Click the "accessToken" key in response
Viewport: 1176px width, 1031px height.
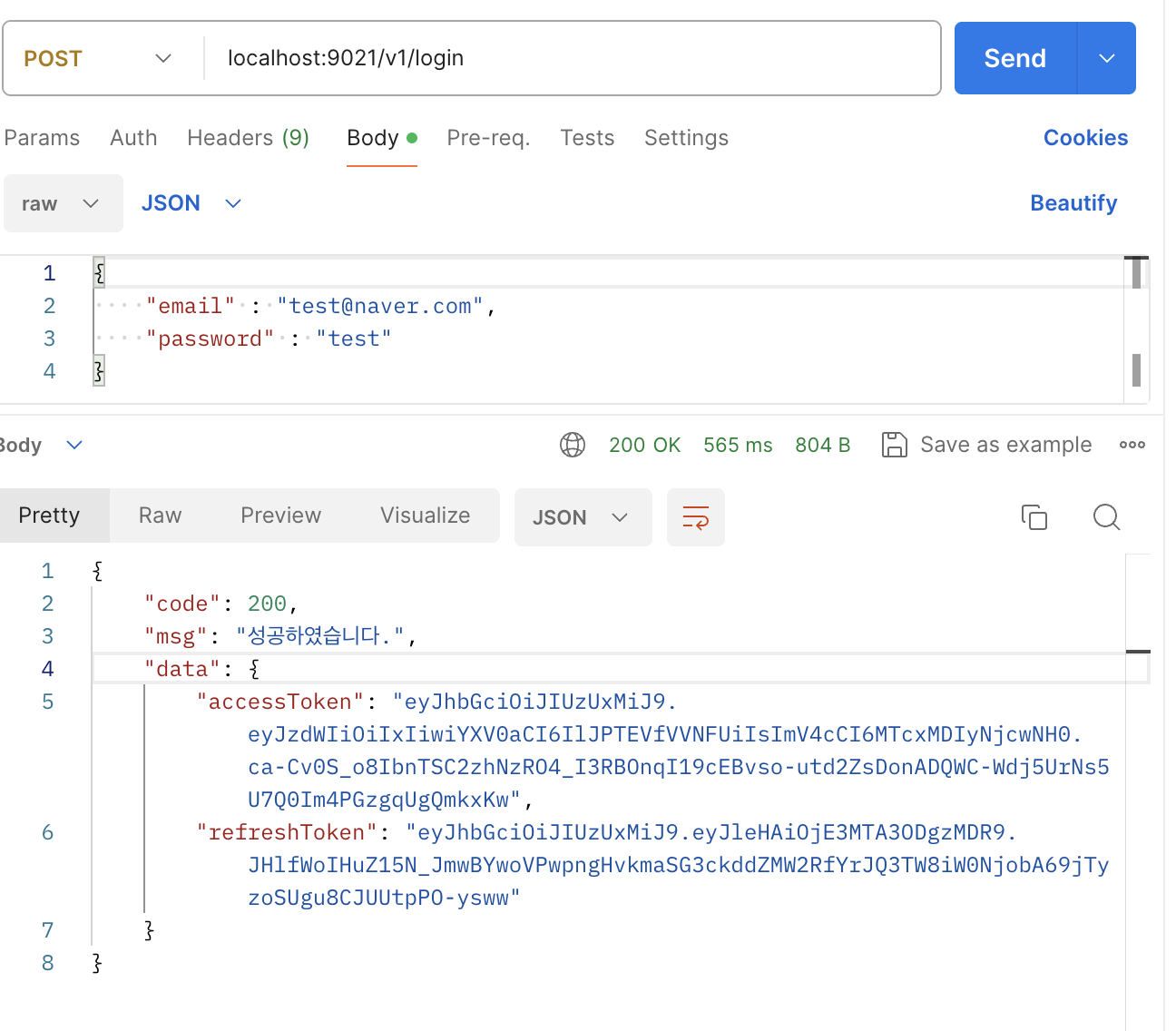pyautogui.click(x=280, y=702)
